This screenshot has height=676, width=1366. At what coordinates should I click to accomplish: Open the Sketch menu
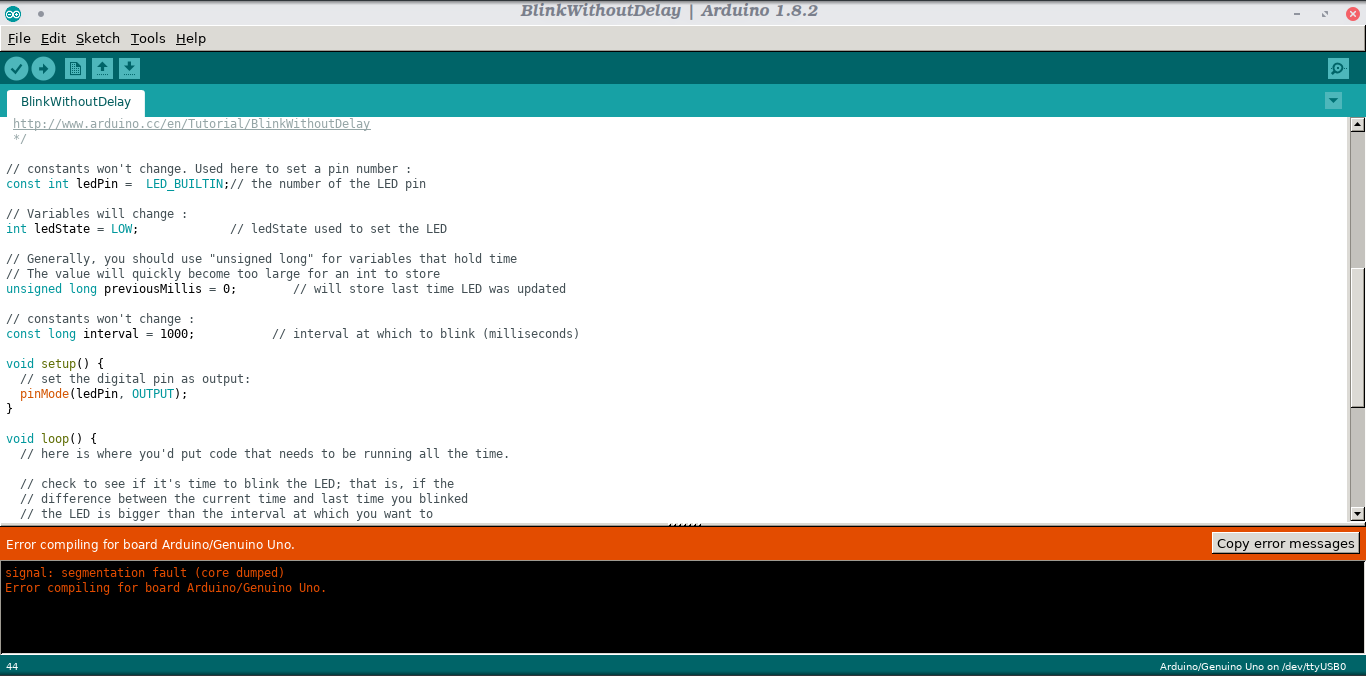pyautogui.click(x=98, y=38)
